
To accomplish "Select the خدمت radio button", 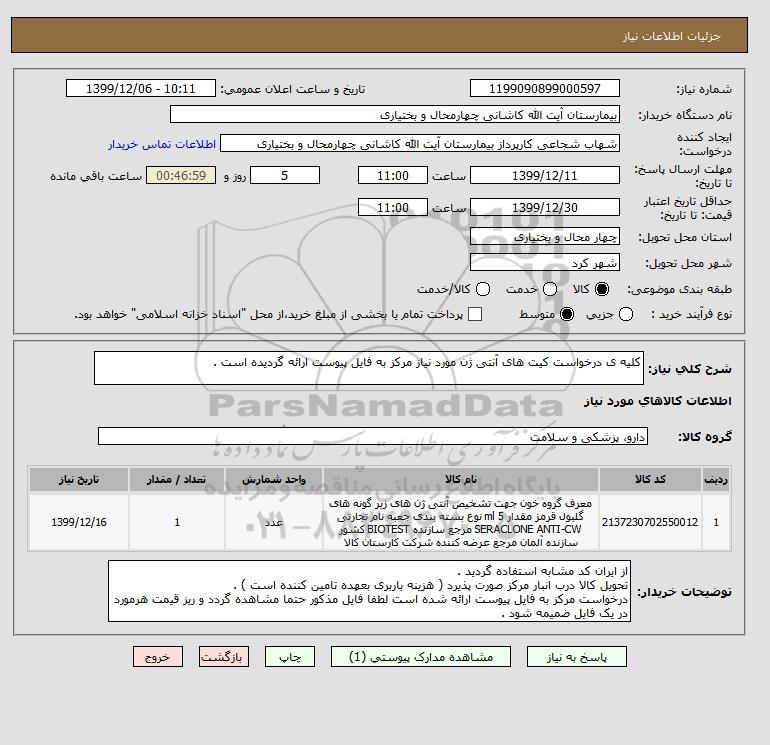I will point(550,289).
